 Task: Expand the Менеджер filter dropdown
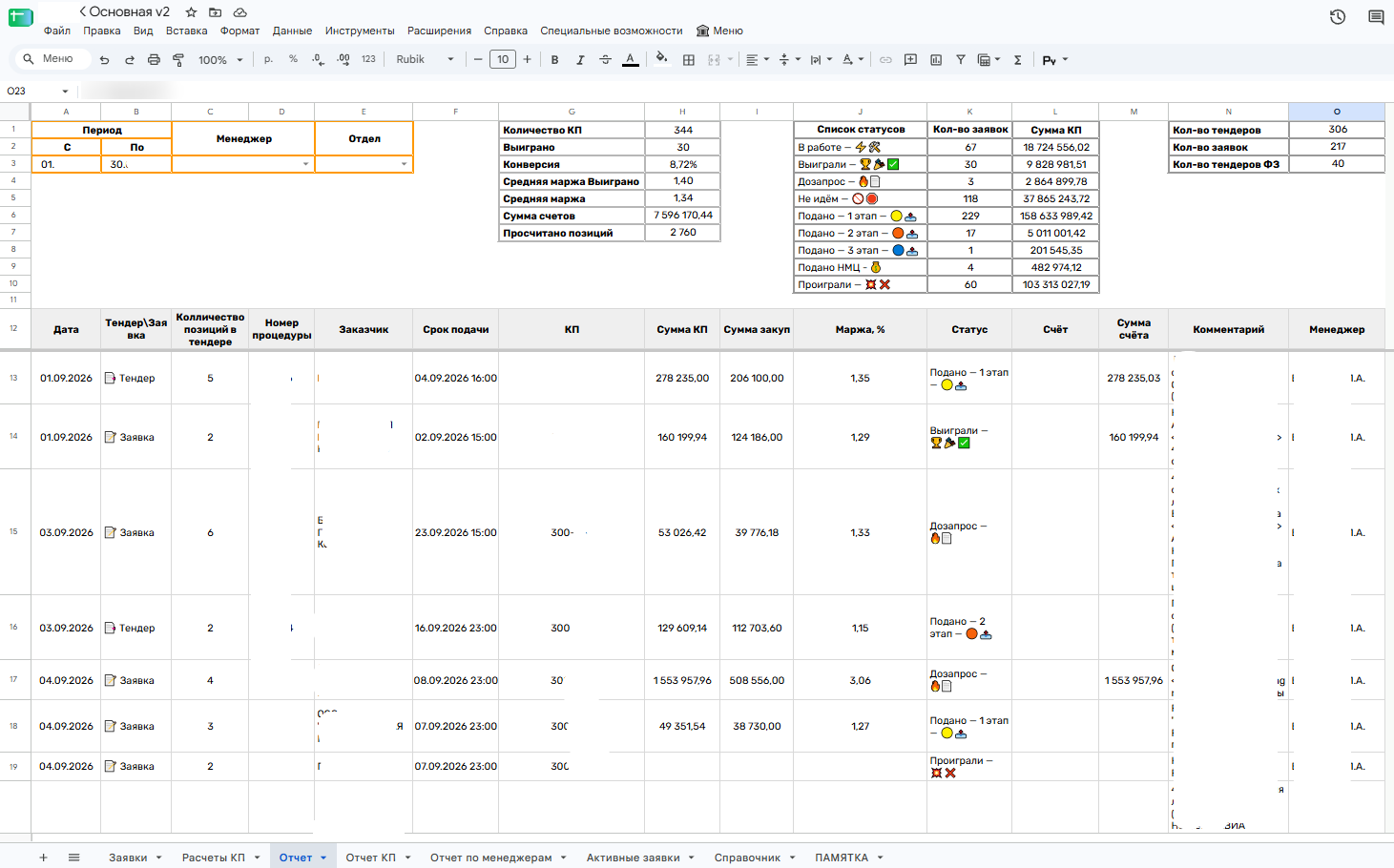tap(305, 164)
